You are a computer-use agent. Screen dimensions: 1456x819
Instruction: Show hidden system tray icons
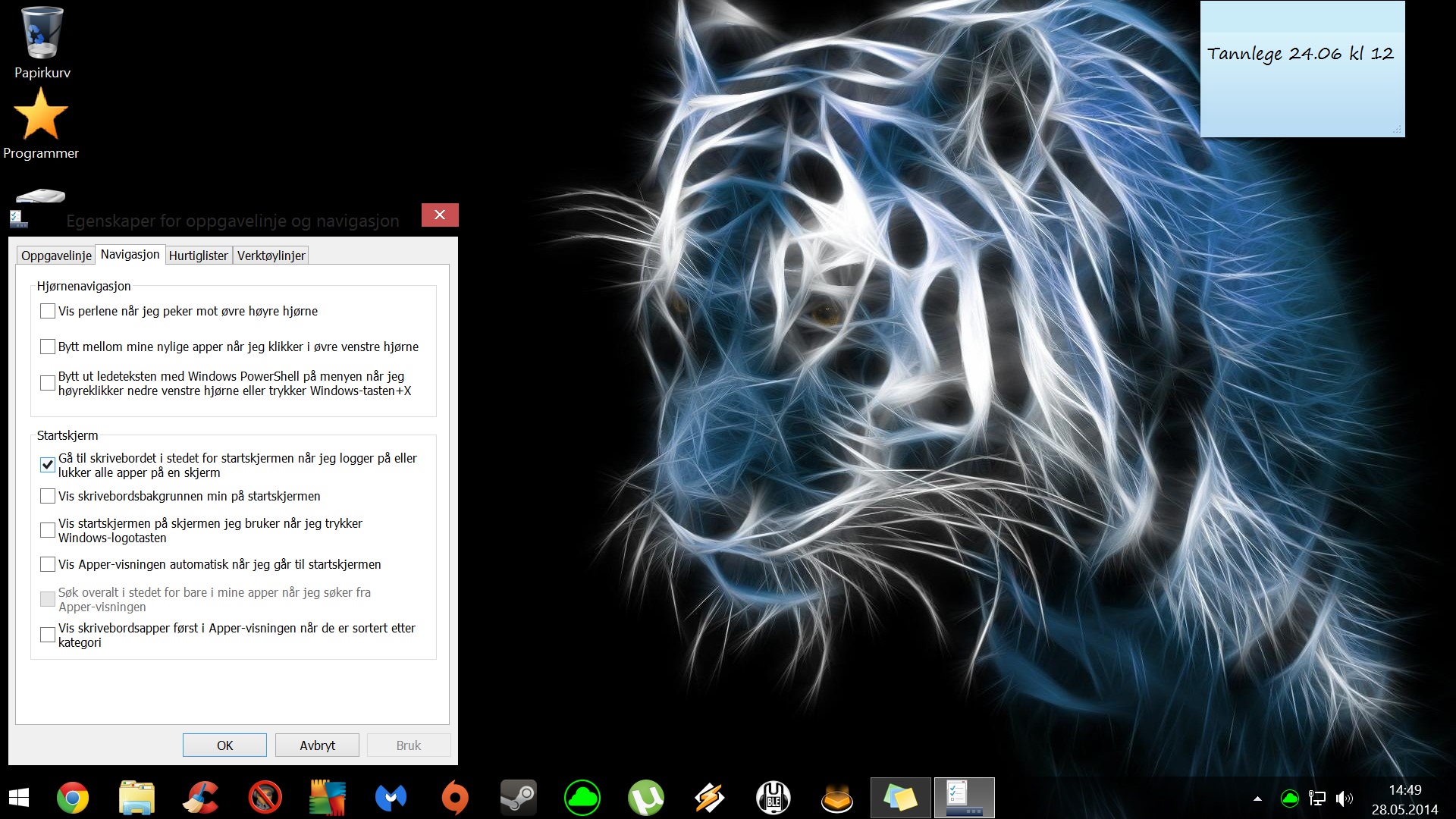click(x=1257, y=799)
